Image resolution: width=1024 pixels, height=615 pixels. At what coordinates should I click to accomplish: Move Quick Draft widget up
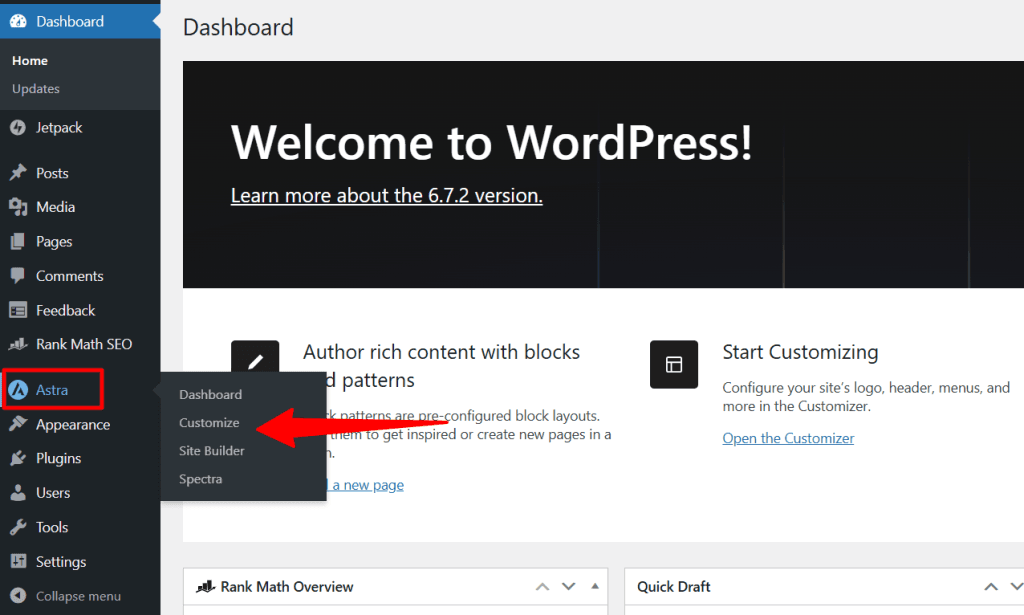tap(991, 587)
